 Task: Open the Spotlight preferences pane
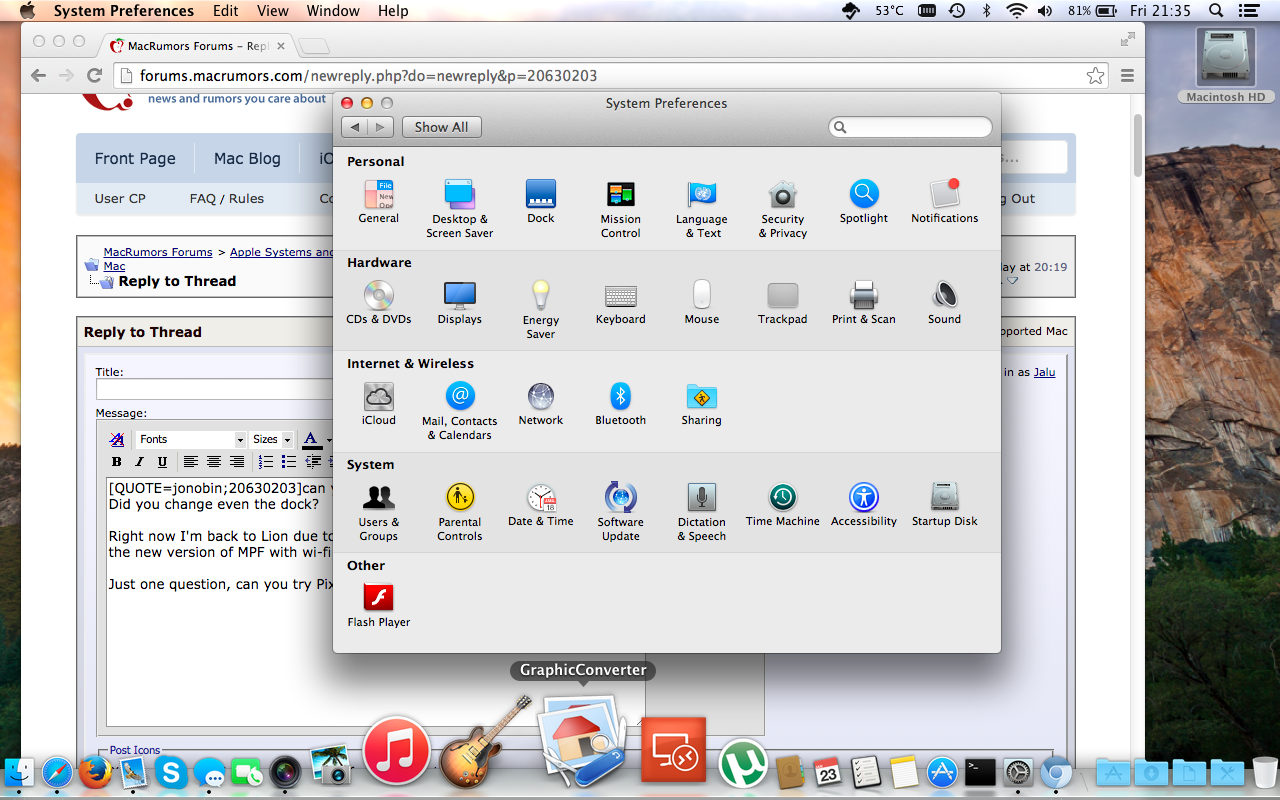point(863,202)
